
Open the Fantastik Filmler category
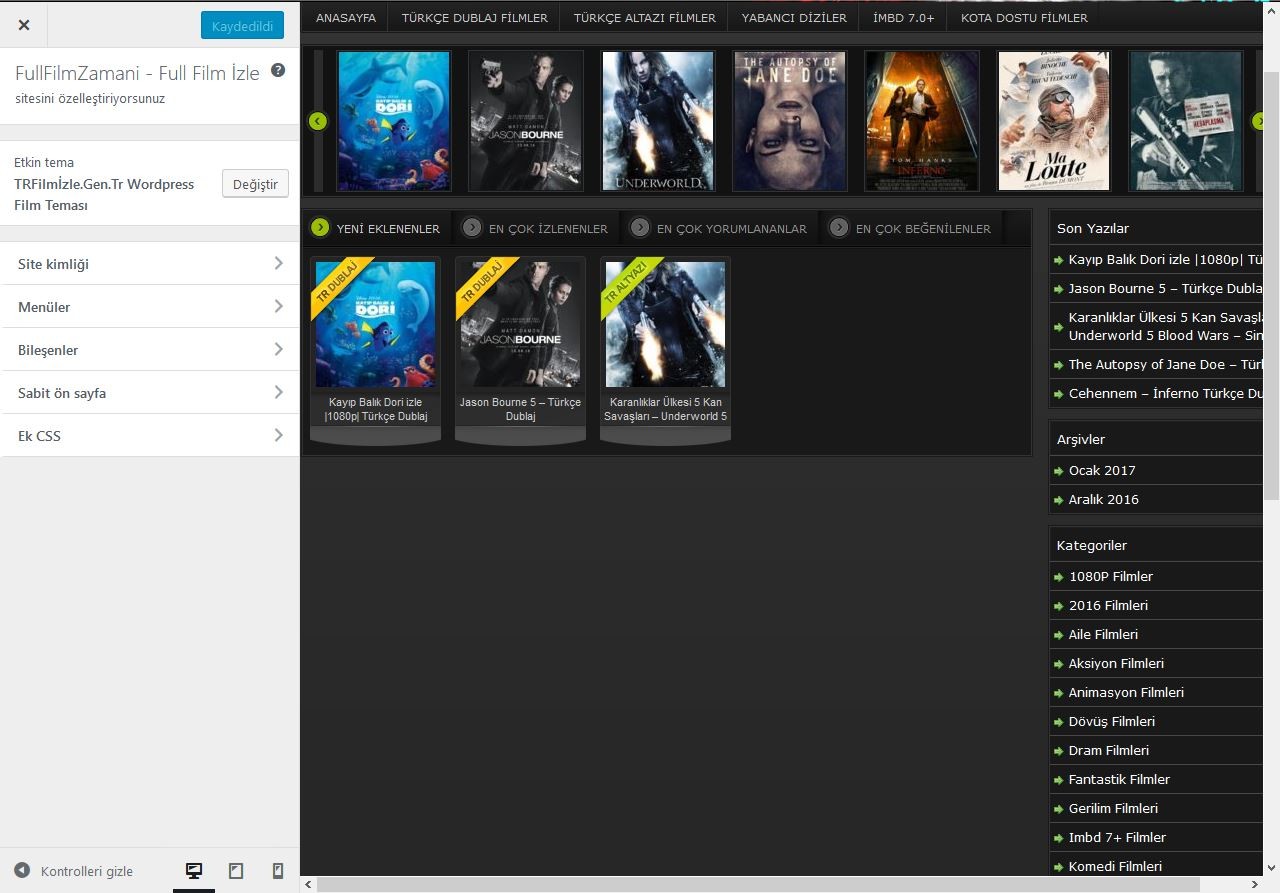tap(1119, 779)
